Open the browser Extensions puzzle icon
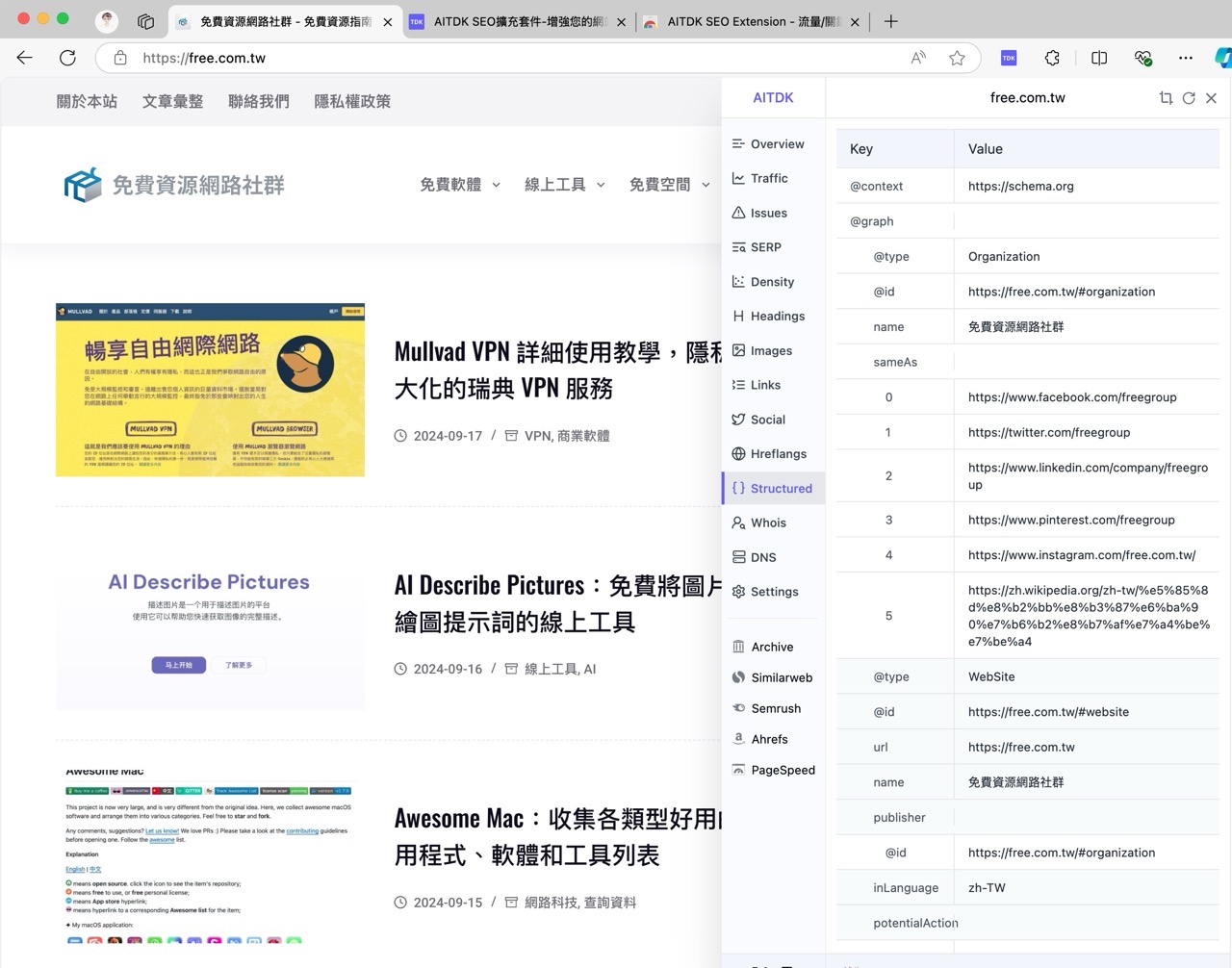This screenshot has width=1232, height=968. click(1052, 58)
